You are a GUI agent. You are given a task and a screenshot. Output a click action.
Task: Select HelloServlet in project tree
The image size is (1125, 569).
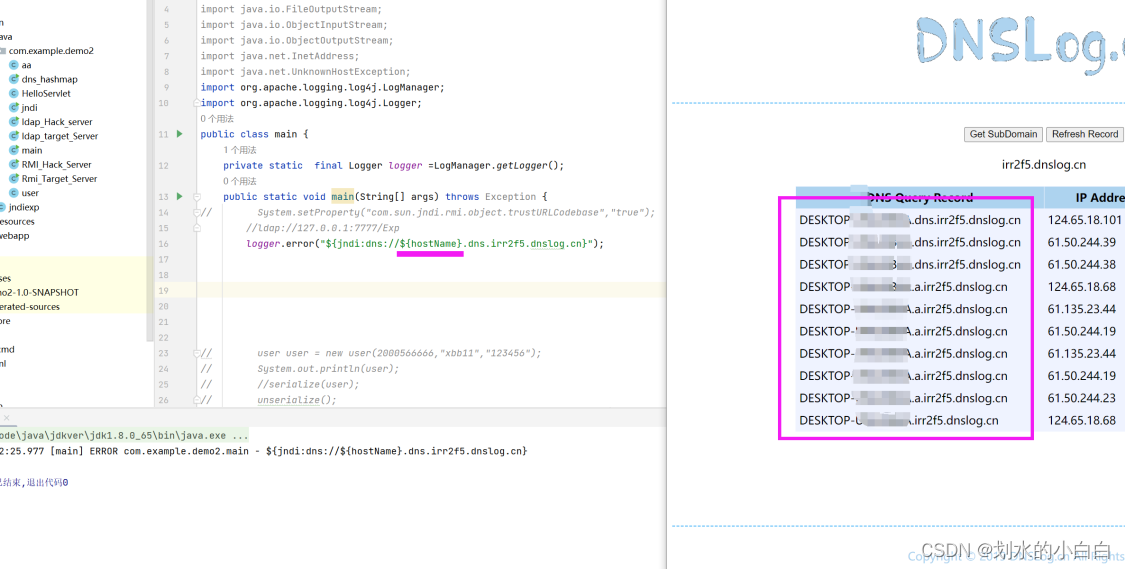click(x=46, y=93)
